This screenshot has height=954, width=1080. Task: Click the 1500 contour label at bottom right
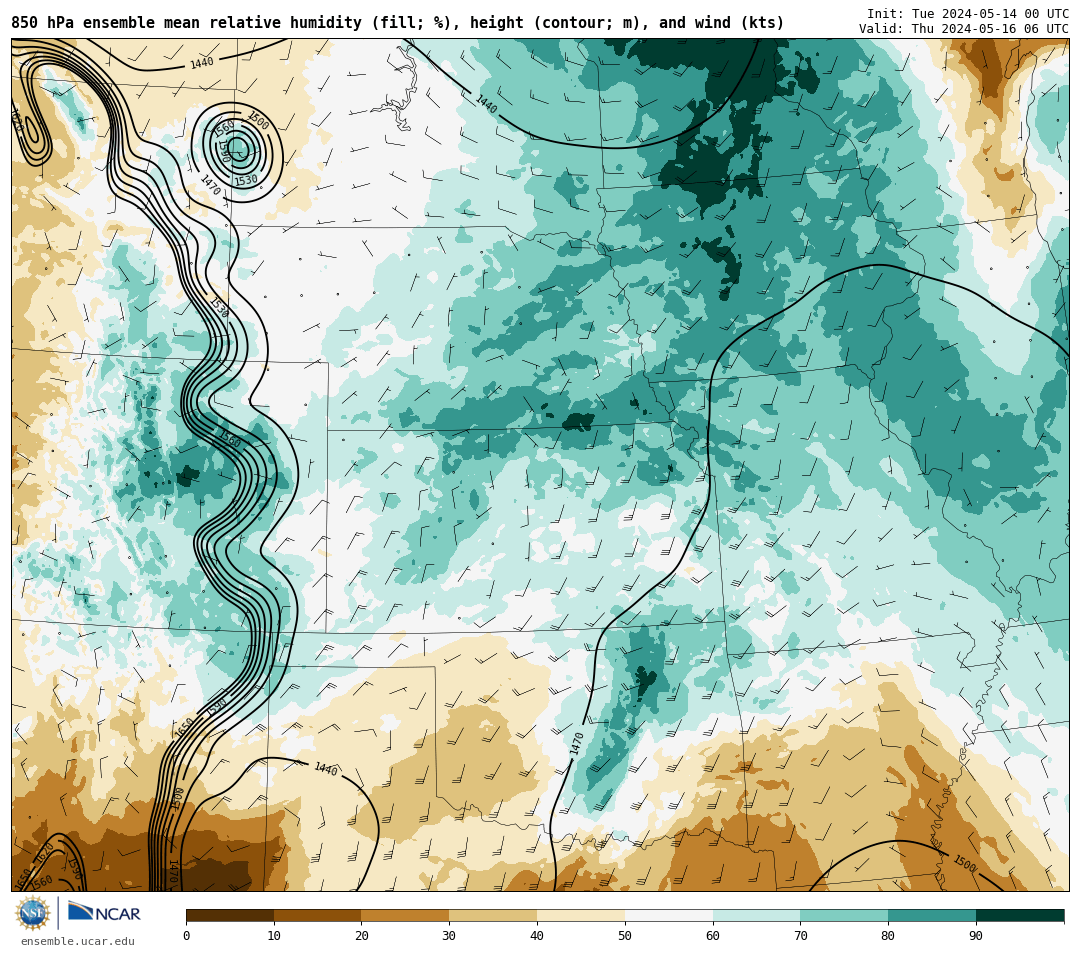pyautogui.click(x=964, y=863)
